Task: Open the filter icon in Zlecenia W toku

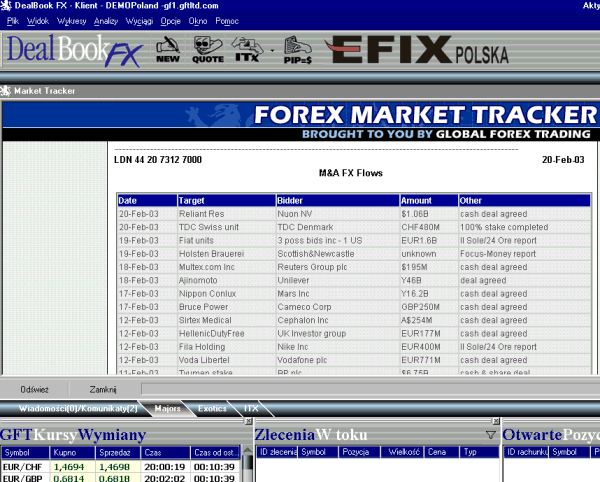Action: [491, 435]
